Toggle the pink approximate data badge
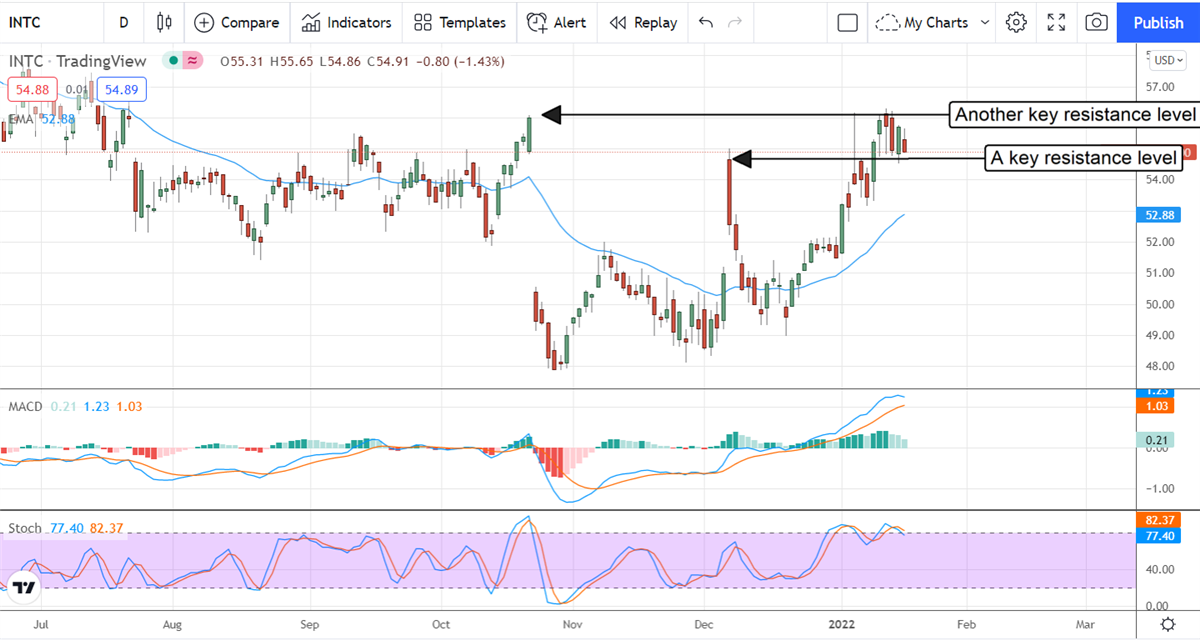This screenshot has width=1200, height=640. point(192,61)
